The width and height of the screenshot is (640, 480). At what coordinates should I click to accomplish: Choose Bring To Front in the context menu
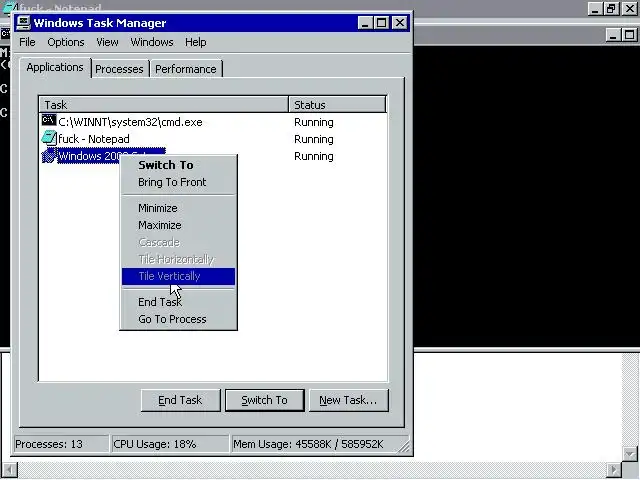pyautogui.click(x=178, y=182)
